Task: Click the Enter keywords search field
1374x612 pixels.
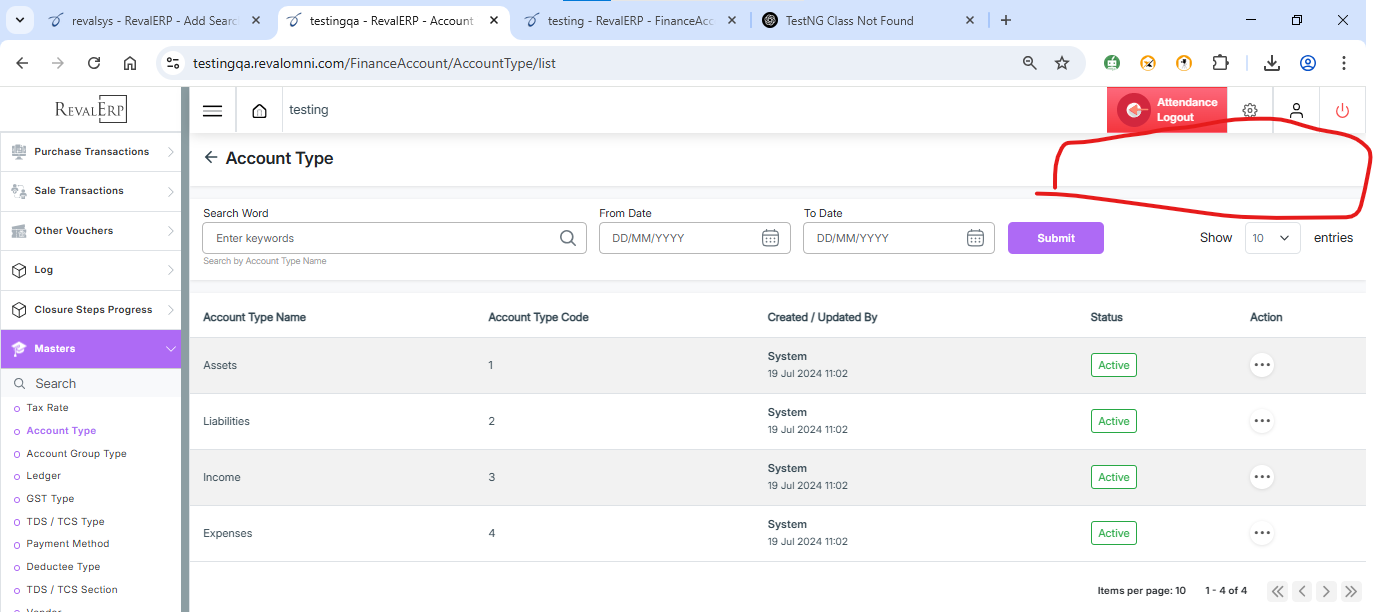Action: (x=380, y=238)
